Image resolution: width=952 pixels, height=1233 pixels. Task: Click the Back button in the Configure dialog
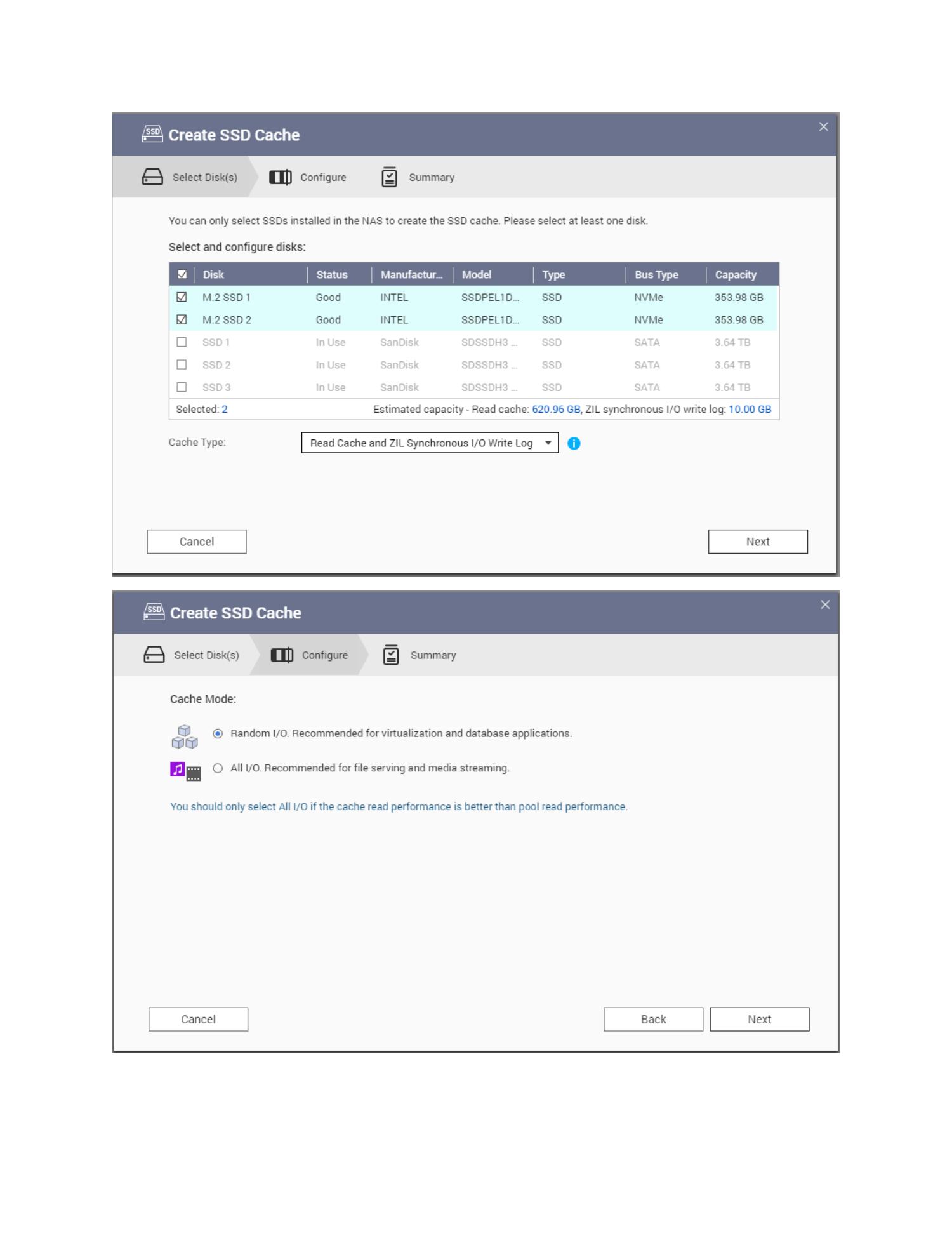point(653,1019)
